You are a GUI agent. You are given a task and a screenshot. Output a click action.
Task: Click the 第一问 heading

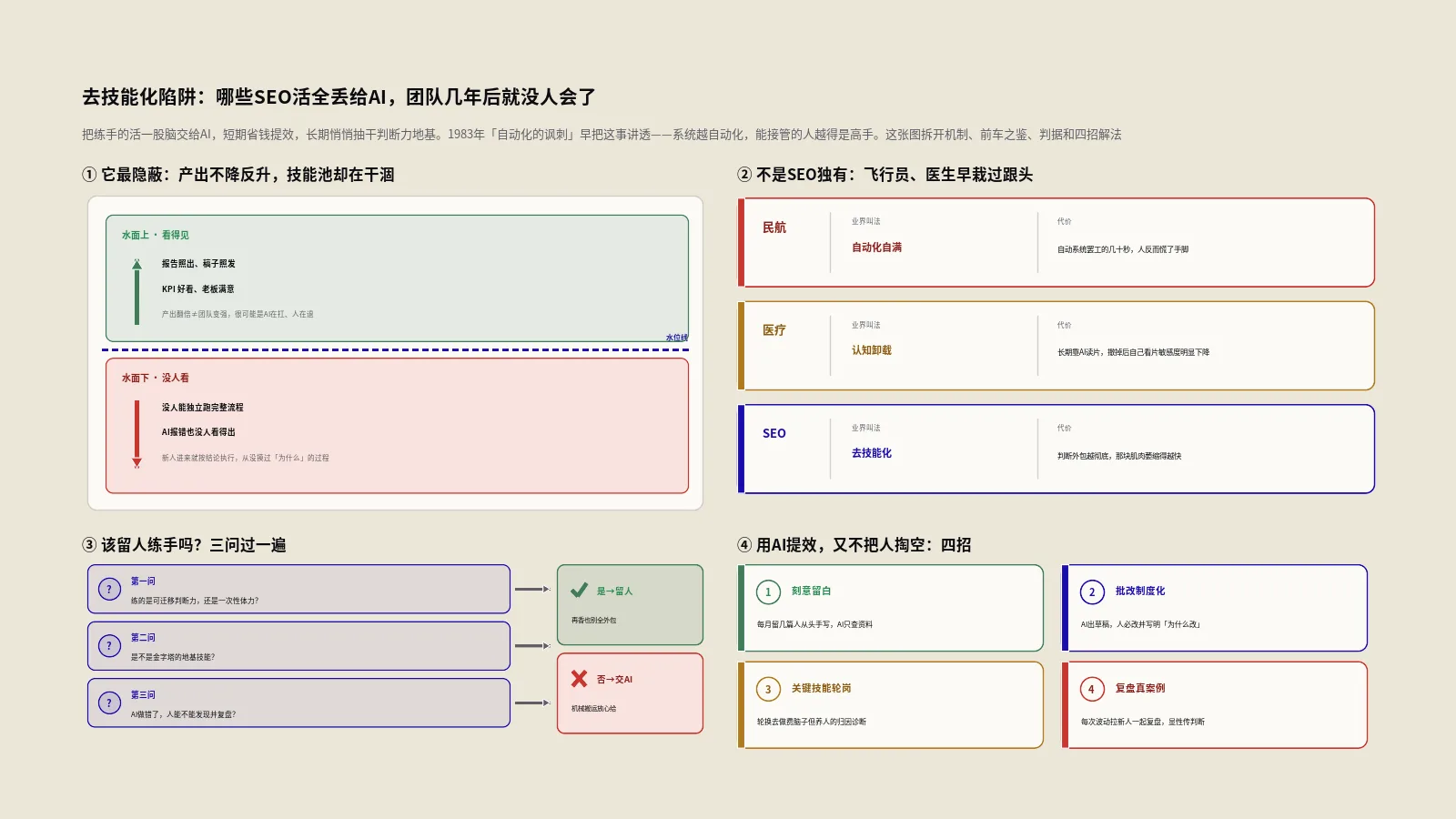point(143,581)
